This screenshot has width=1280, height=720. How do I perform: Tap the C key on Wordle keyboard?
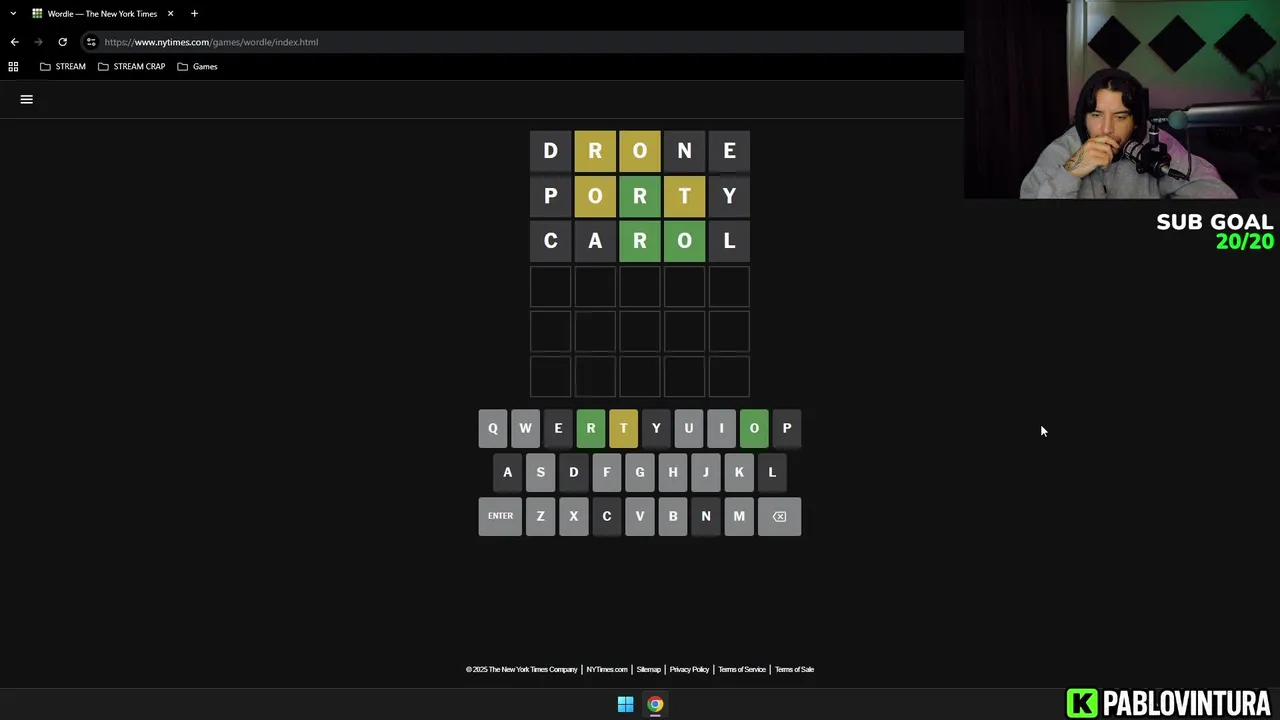click(x=606, y=516)
